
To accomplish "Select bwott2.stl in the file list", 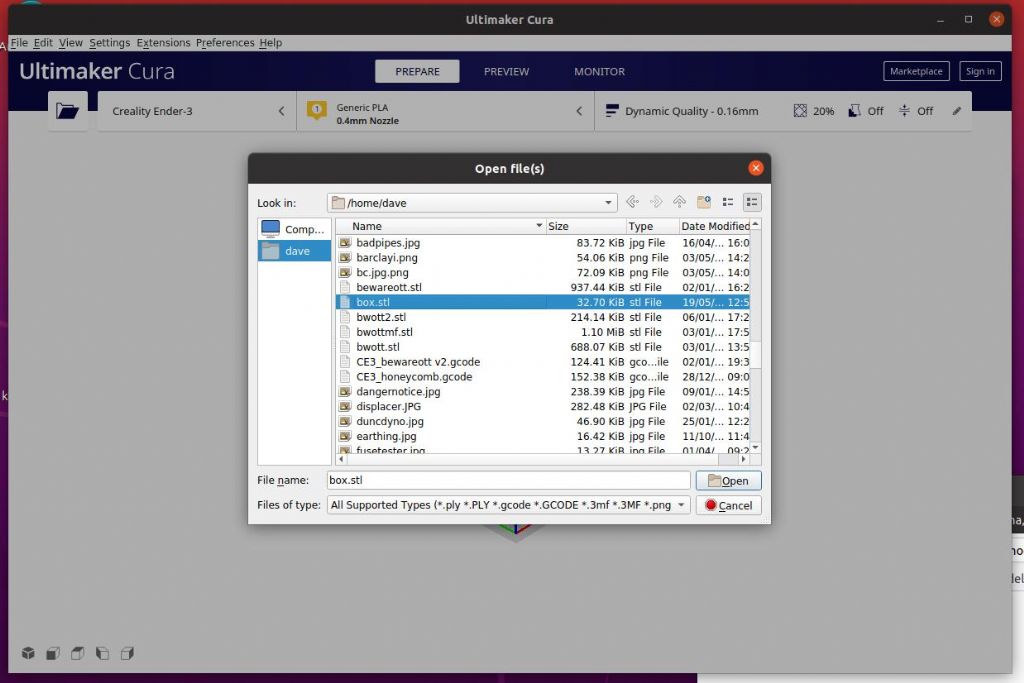I will (x=543, y=317).
